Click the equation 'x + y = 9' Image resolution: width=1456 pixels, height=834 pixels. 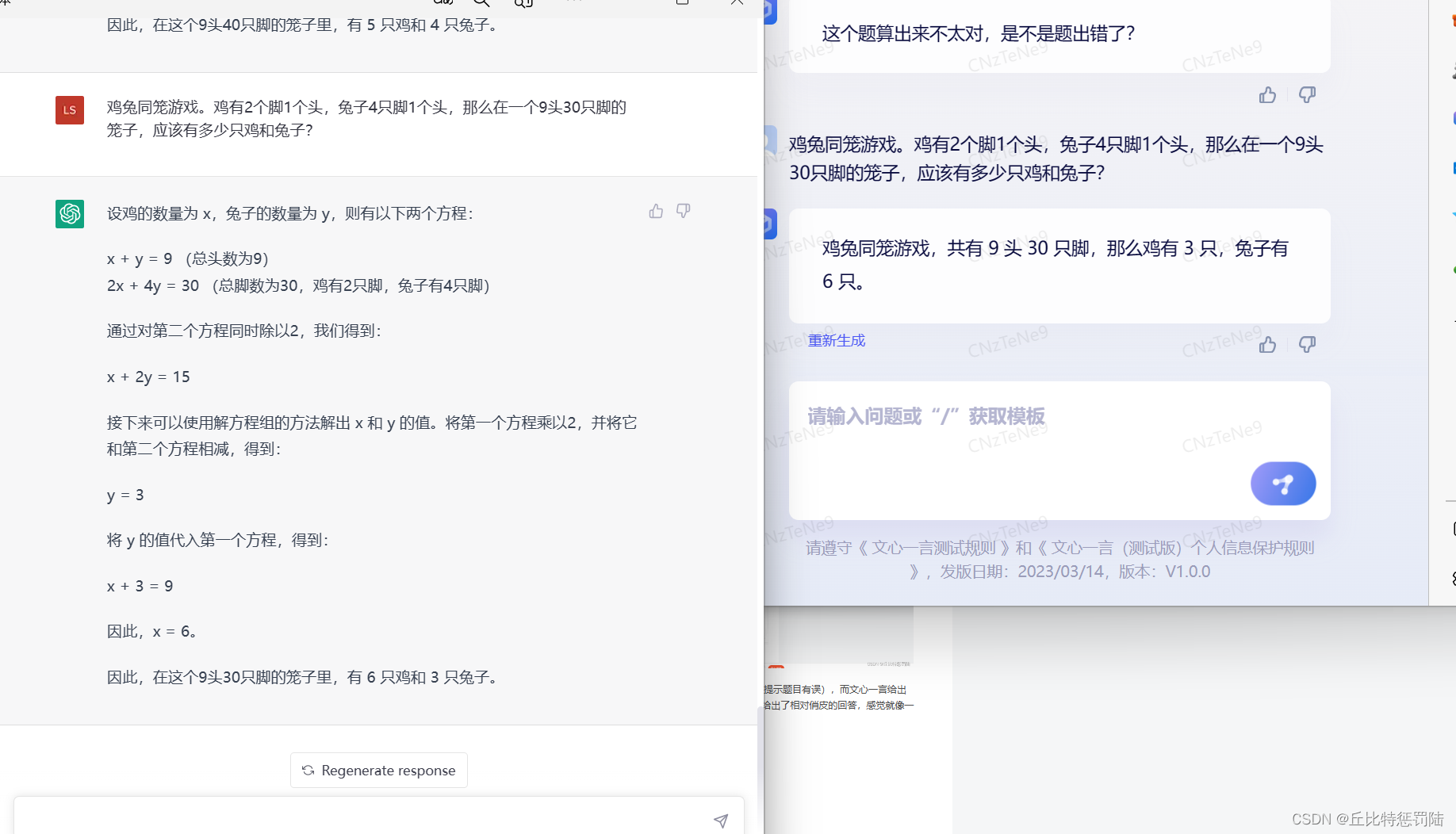(140, 258)
